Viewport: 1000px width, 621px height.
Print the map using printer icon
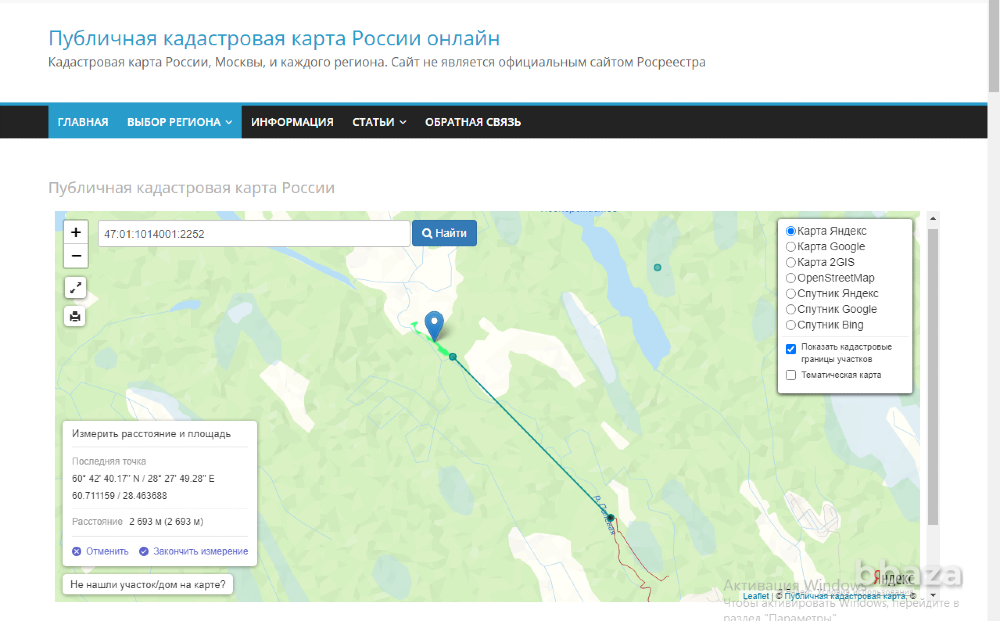[76, 316]
